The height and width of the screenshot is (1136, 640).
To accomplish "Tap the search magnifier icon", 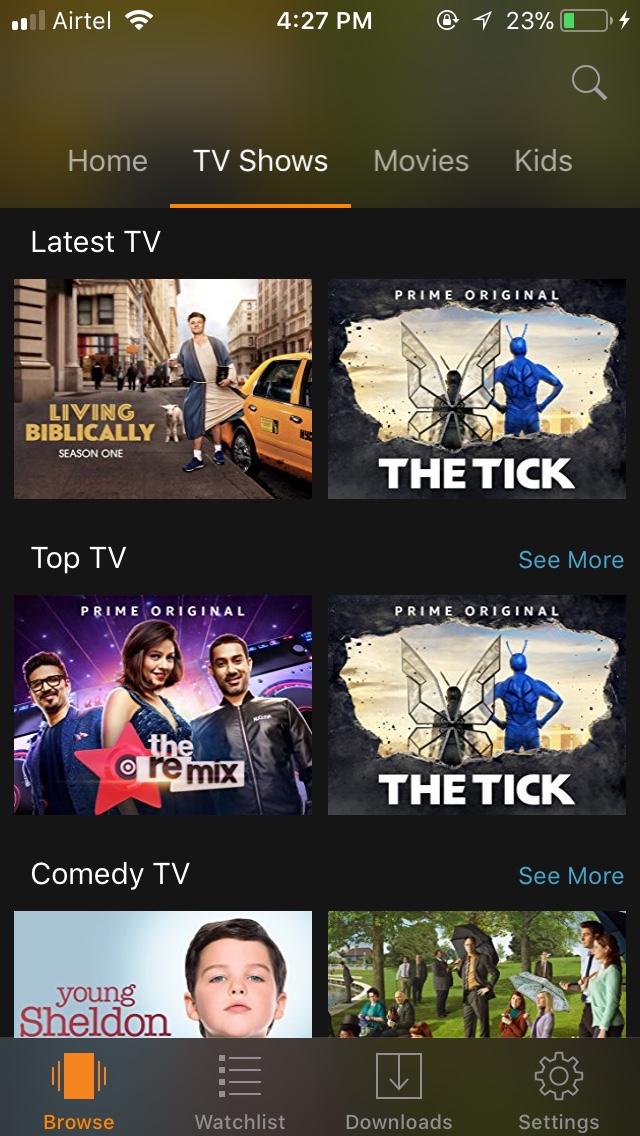I will click(589, 82).
